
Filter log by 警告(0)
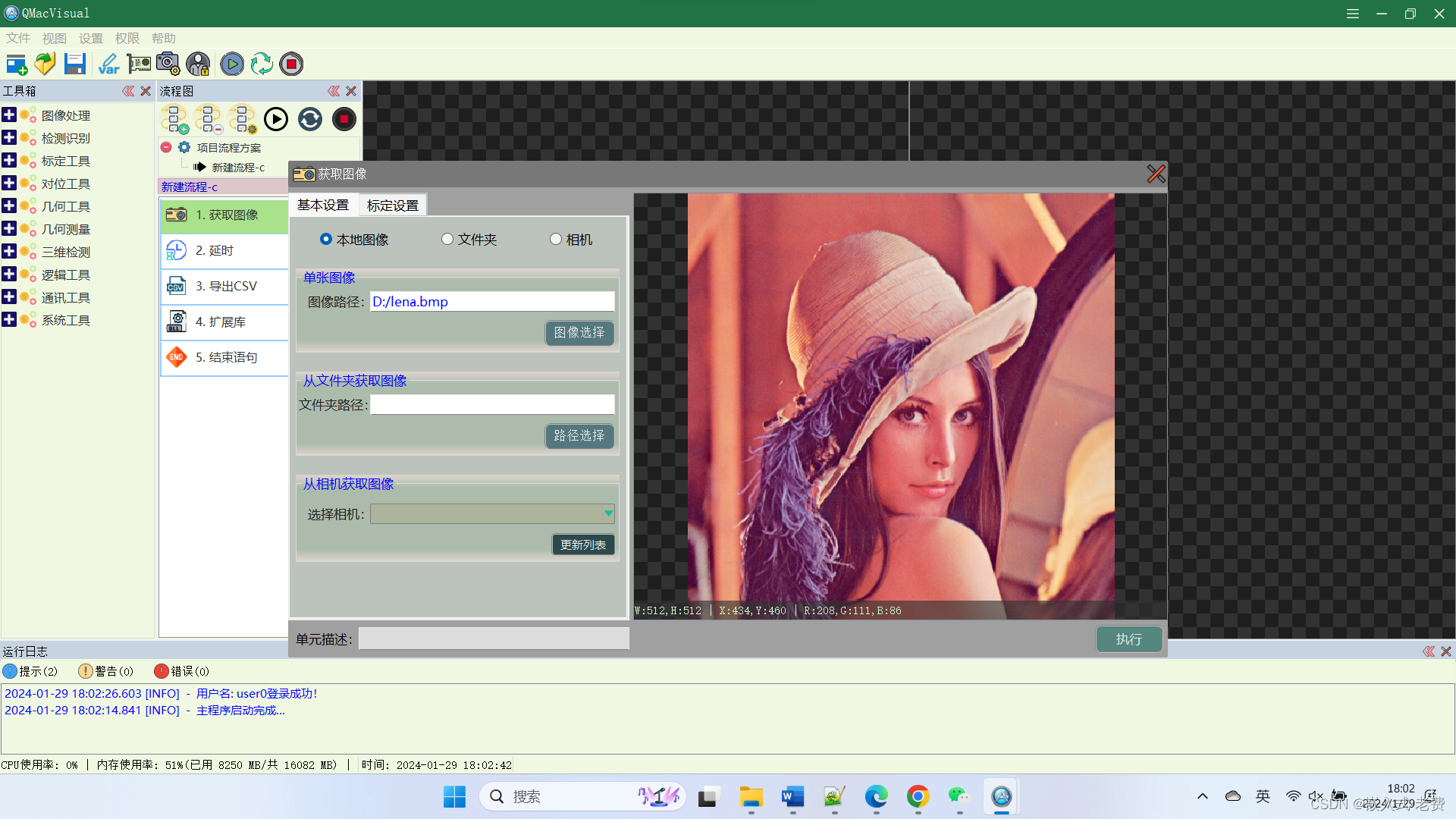click(106, 671)
